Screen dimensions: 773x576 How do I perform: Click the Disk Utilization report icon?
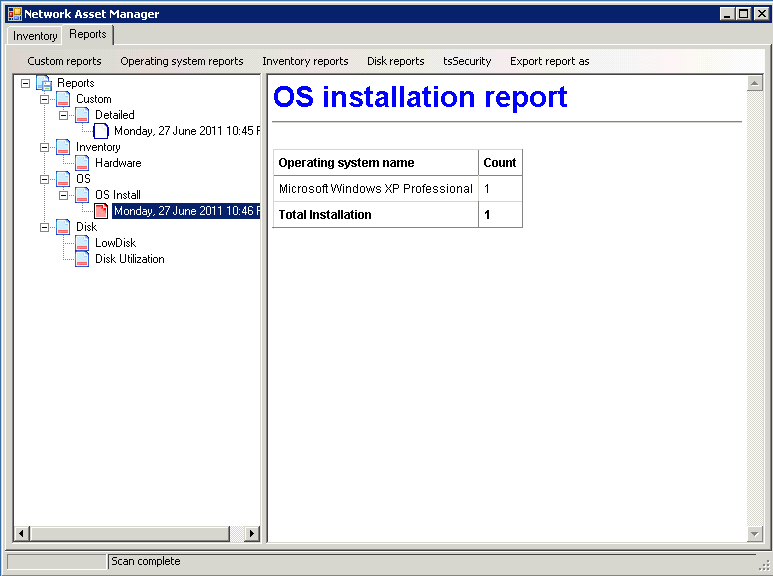82,259
